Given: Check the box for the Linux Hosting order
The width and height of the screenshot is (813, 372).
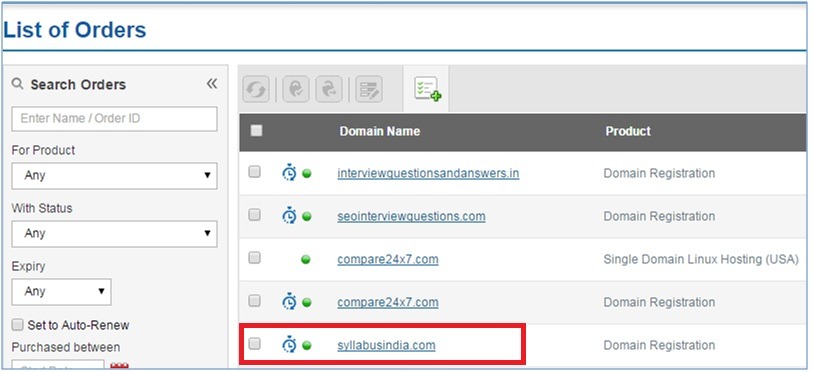Looking at the screenshot, I should [x=254, y=258].
